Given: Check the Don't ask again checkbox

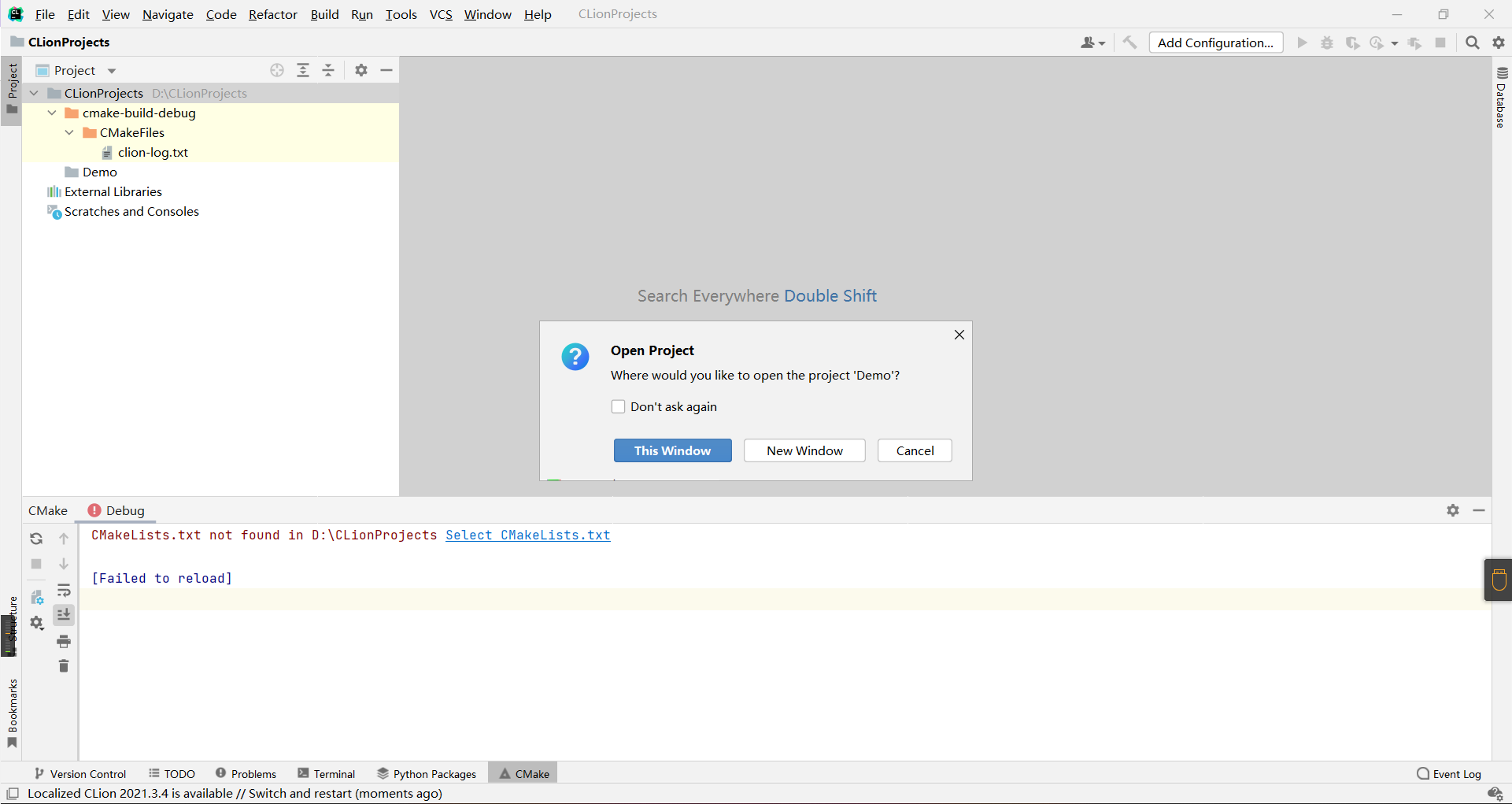Looking at the screenshot, I should [x=618, y=406].
